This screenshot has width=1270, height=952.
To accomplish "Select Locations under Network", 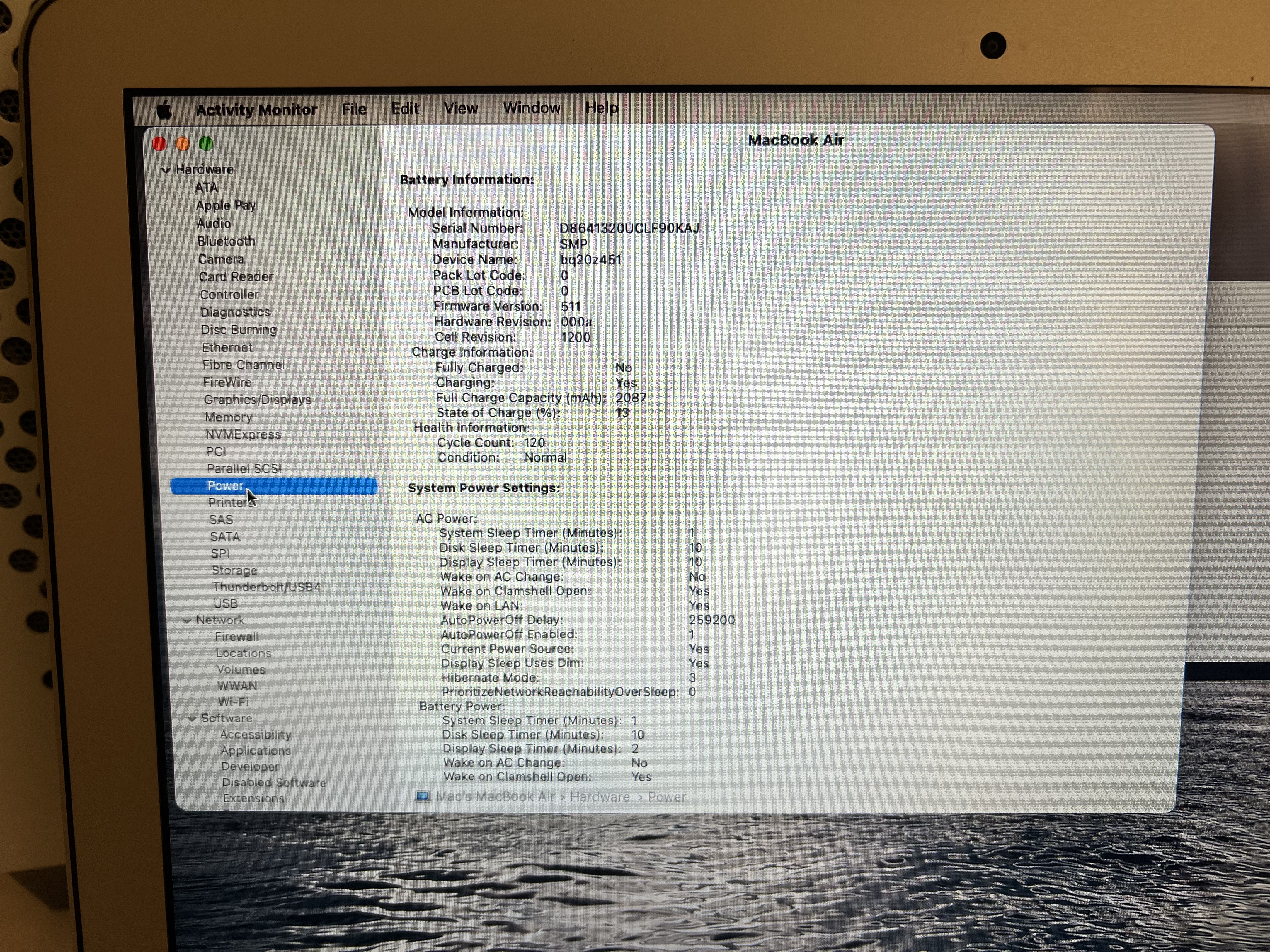I will pos(243,654).
